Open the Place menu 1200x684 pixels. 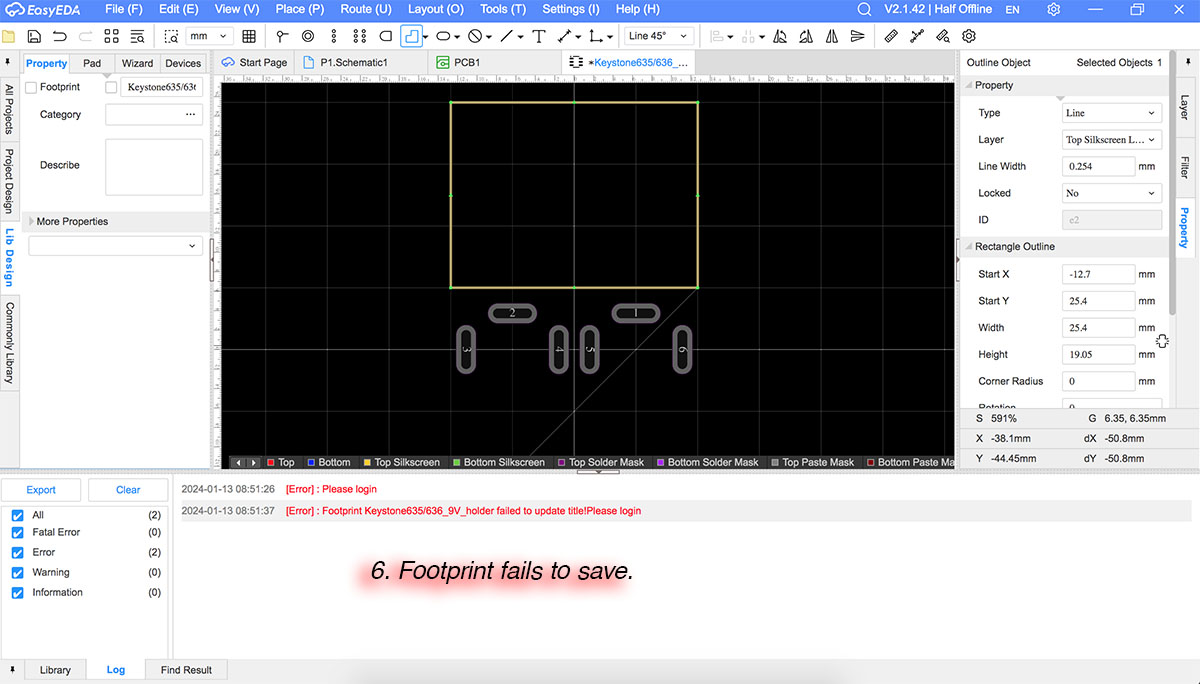pyautogui.click(x=300, y=9)
